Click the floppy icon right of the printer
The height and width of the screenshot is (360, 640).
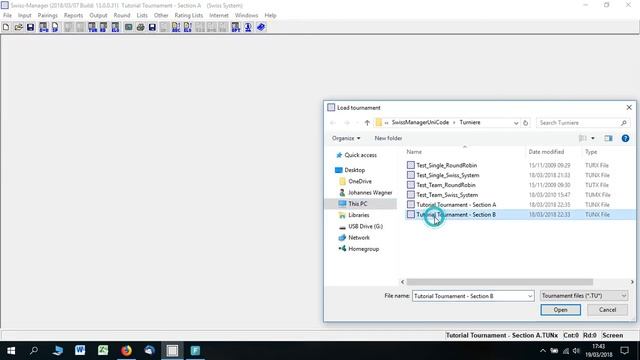[x=152, y=27]
